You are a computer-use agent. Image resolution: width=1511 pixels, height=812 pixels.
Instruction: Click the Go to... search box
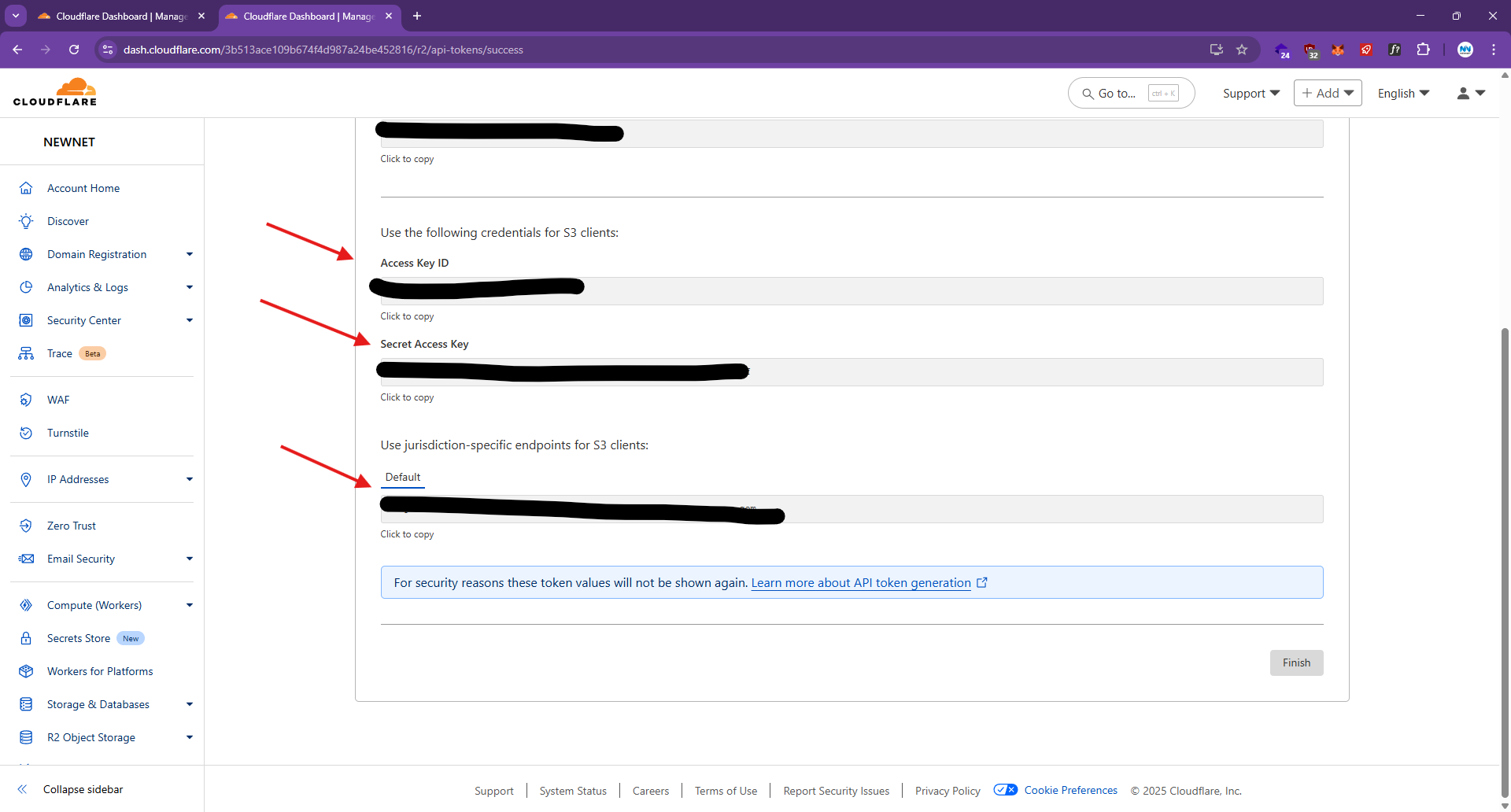tap(1131, 93)
